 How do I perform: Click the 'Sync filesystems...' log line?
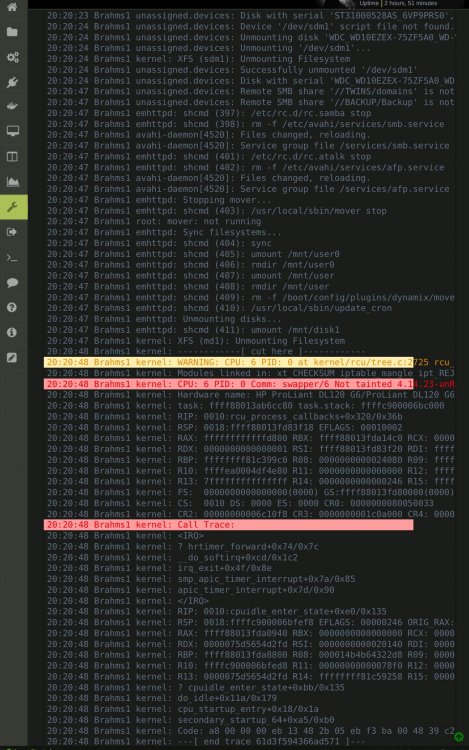[164, 232]
